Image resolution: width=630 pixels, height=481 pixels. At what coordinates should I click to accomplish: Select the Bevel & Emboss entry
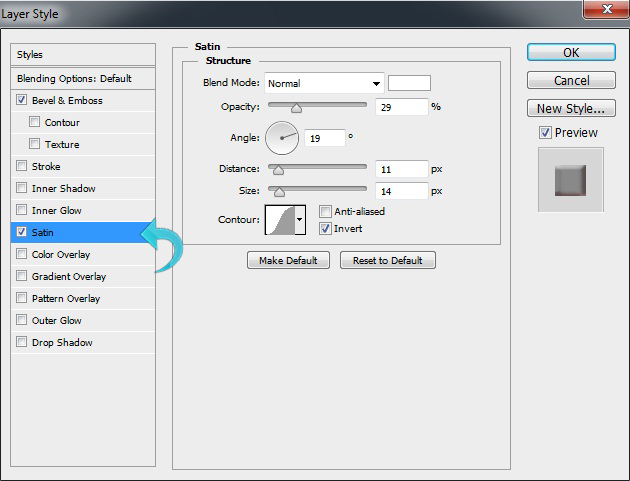(x=67, y=100)
